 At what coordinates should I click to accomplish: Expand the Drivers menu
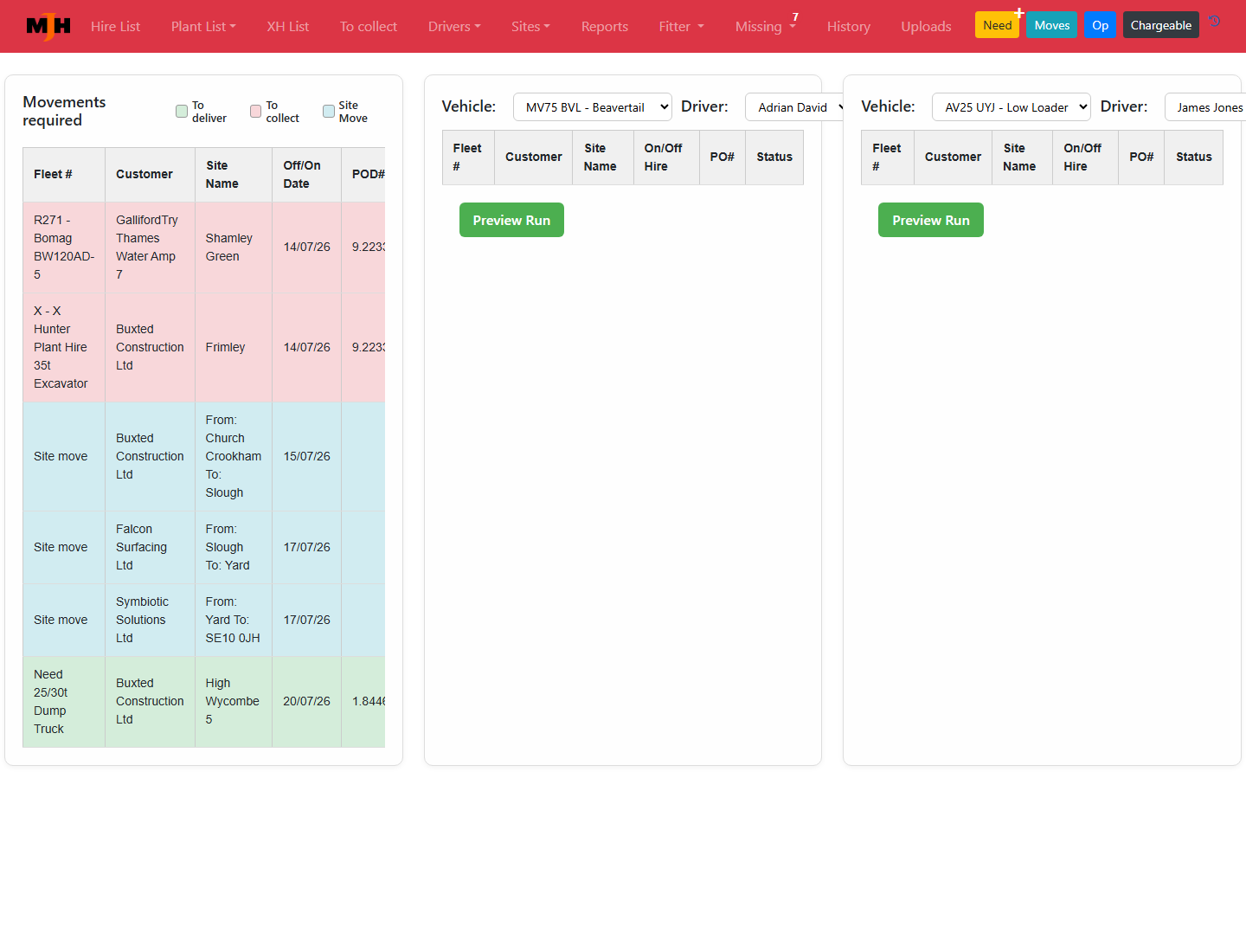[454, 27]
